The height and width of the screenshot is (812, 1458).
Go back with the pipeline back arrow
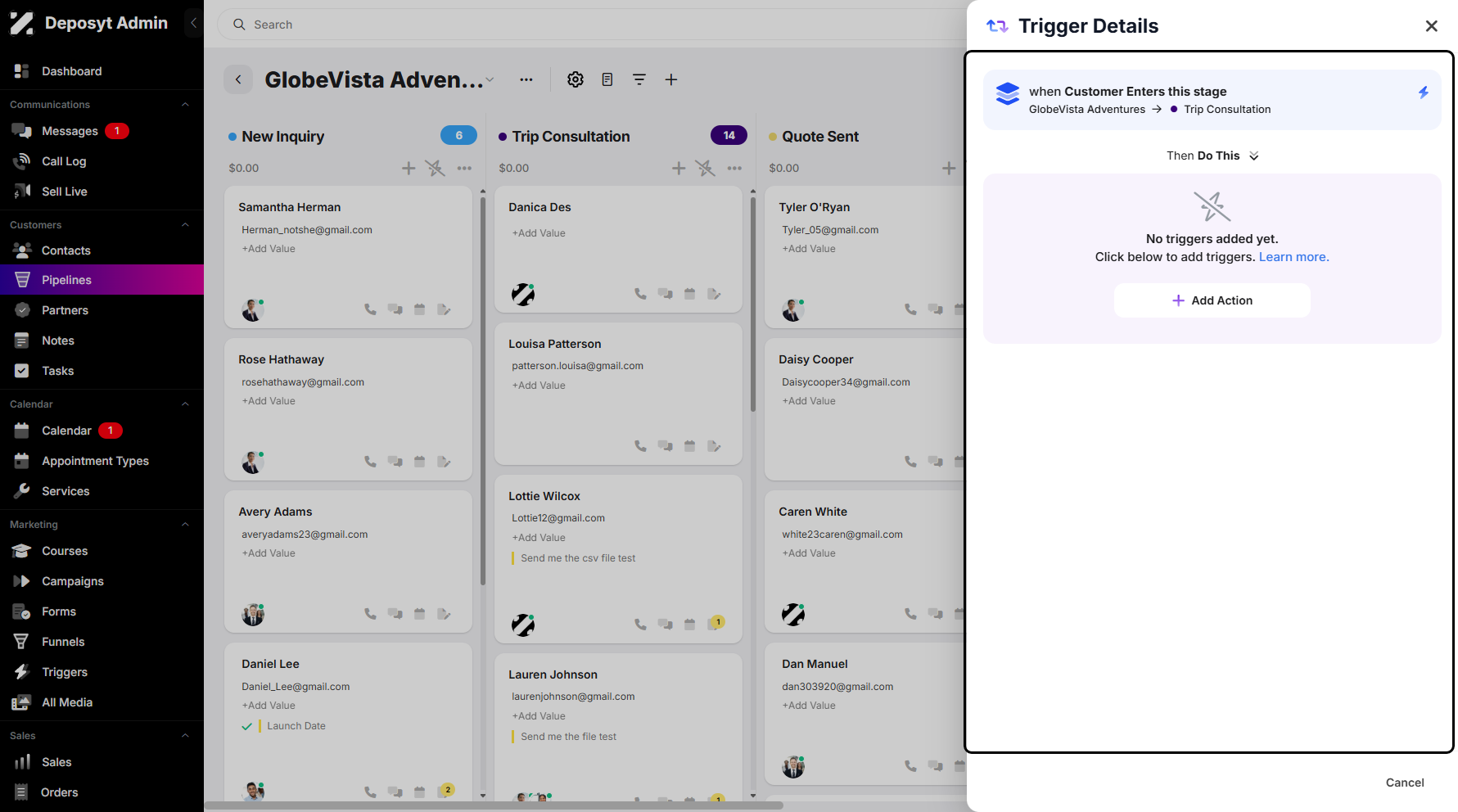click(238, 79)
